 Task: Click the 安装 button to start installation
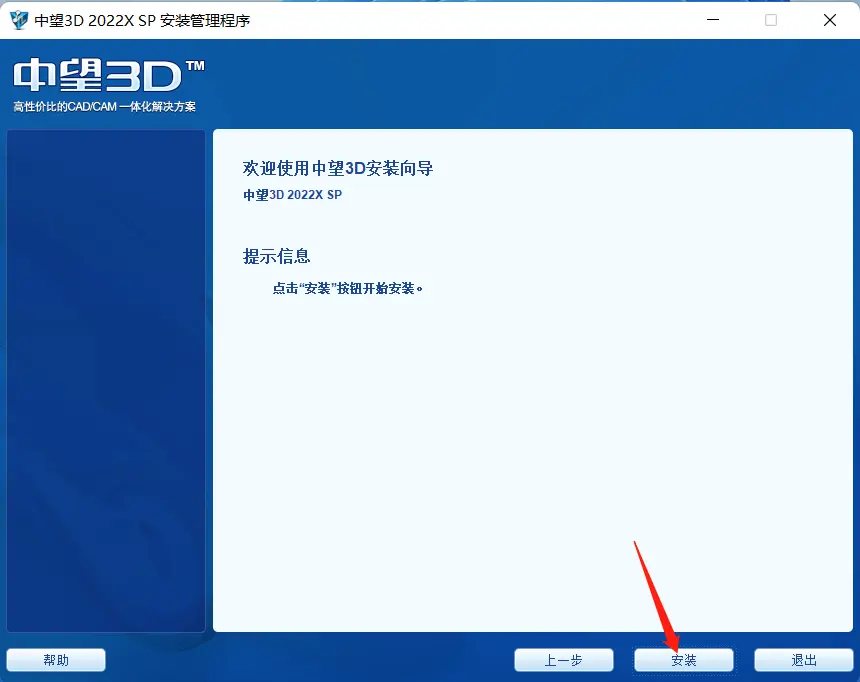683,660
